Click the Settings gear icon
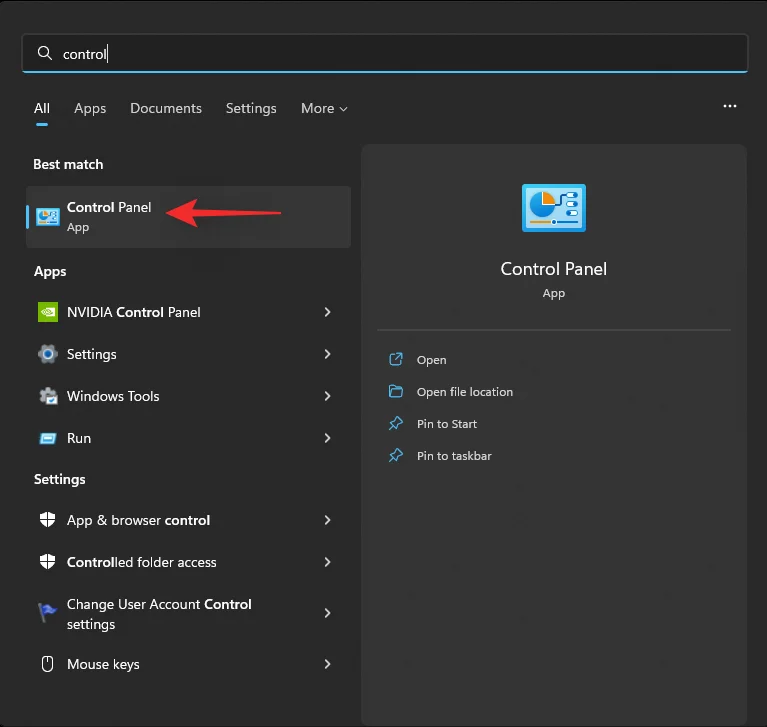 [x=48, y=354]
